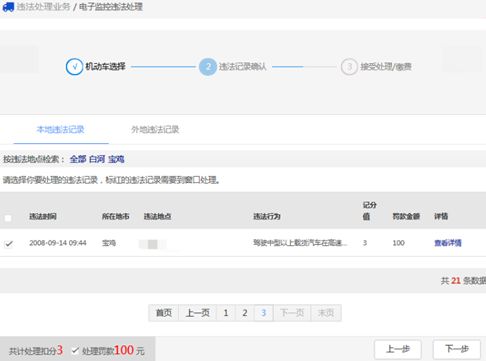
Task: Click the 违法地点 column header
Action: (x=158, y=216)
